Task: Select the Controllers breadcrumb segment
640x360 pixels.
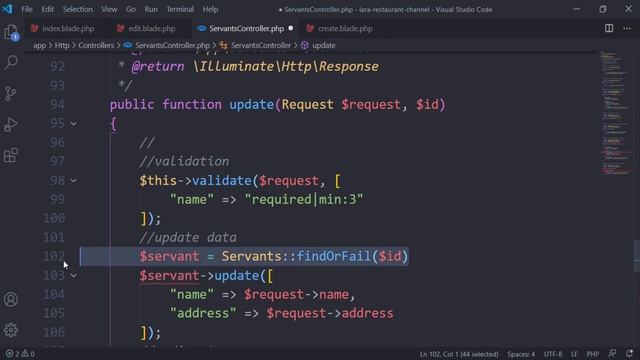Action: click(96, 45)
